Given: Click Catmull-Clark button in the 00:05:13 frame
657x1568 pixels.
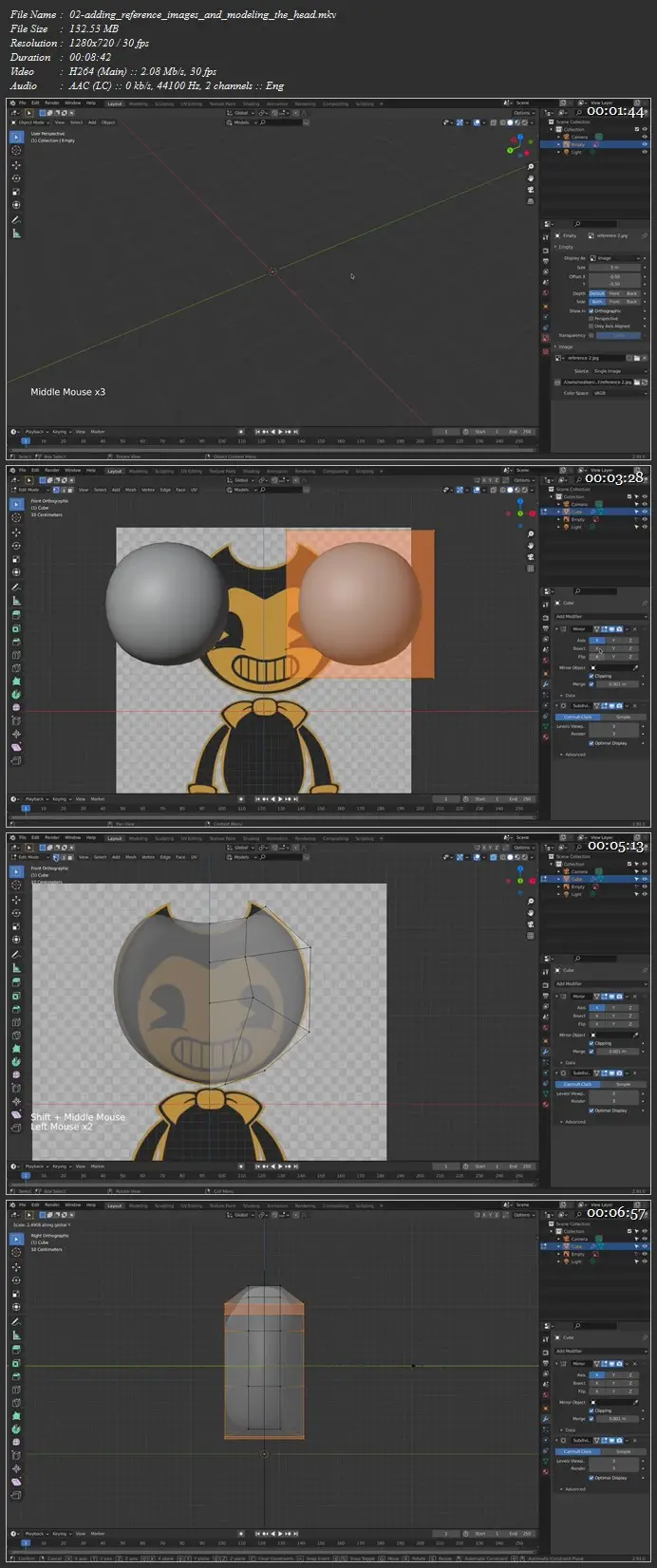Looking at the screenshot, I should (x=577, y=1084).
